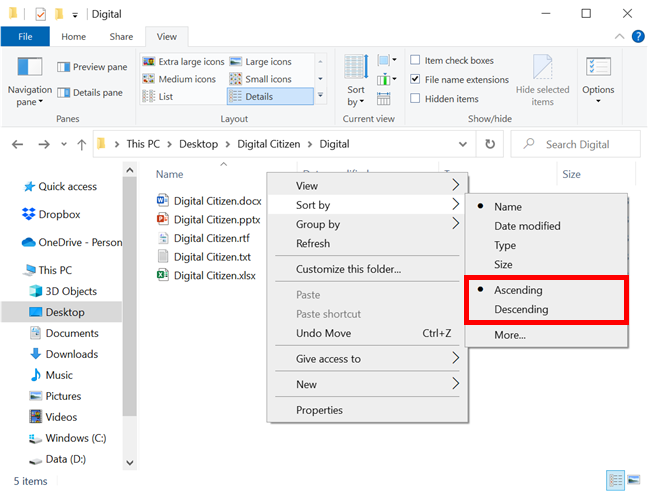Open the Sort by ribbon button
The image size is (648, 491).
(x=356, y=81)
